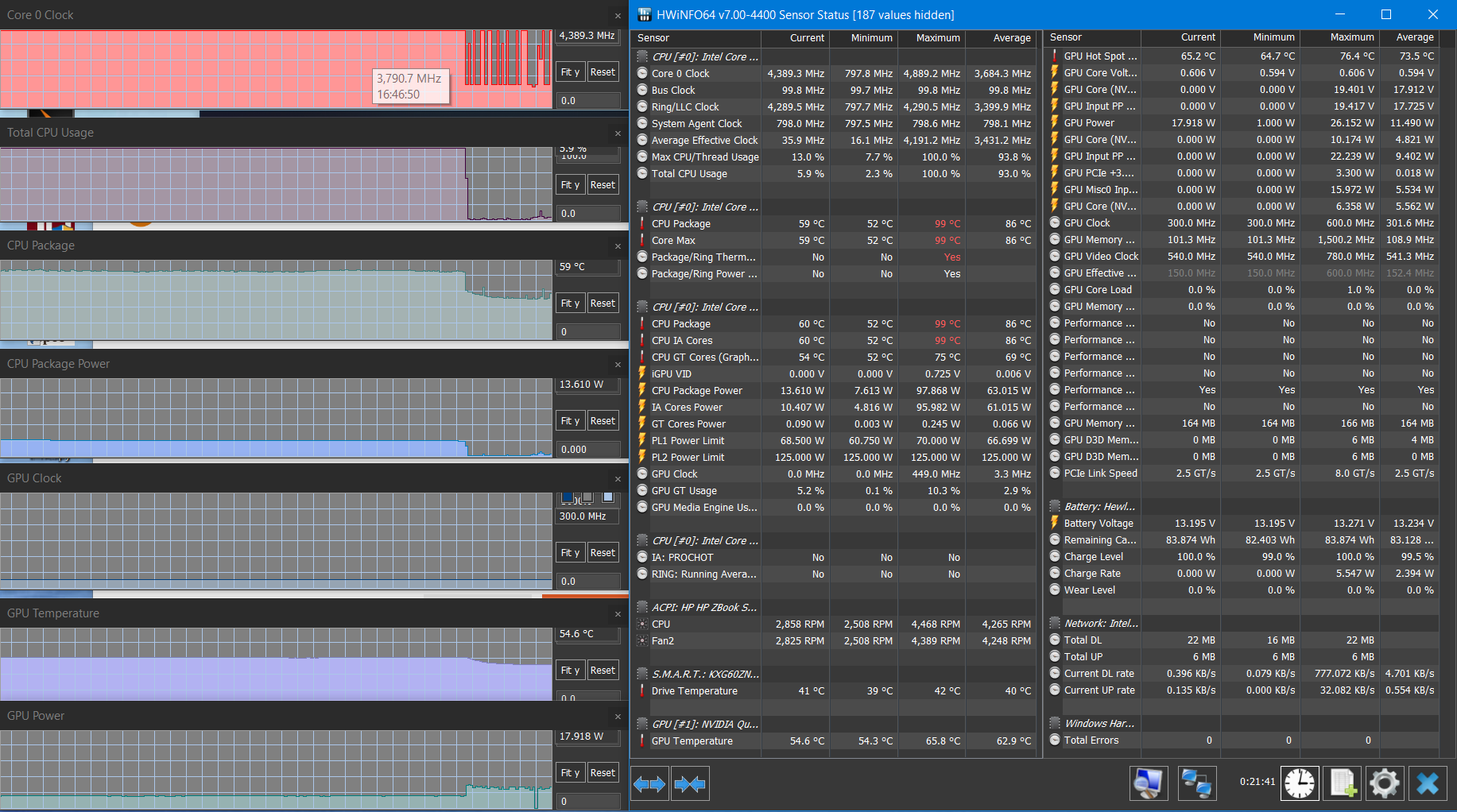Click the 0:21:41 elapsed time text
The height and width of the screenshot is (812, 1457).
pyautogui.click(x=1257, y=782)
